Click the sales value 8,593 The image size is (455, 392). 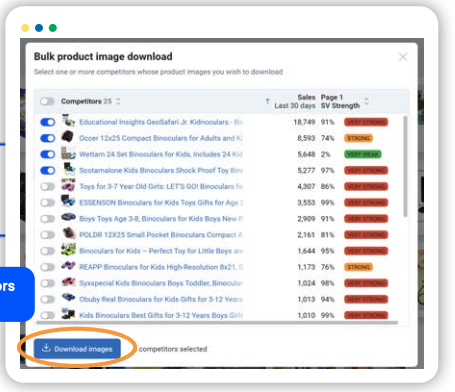click(306, 138)
